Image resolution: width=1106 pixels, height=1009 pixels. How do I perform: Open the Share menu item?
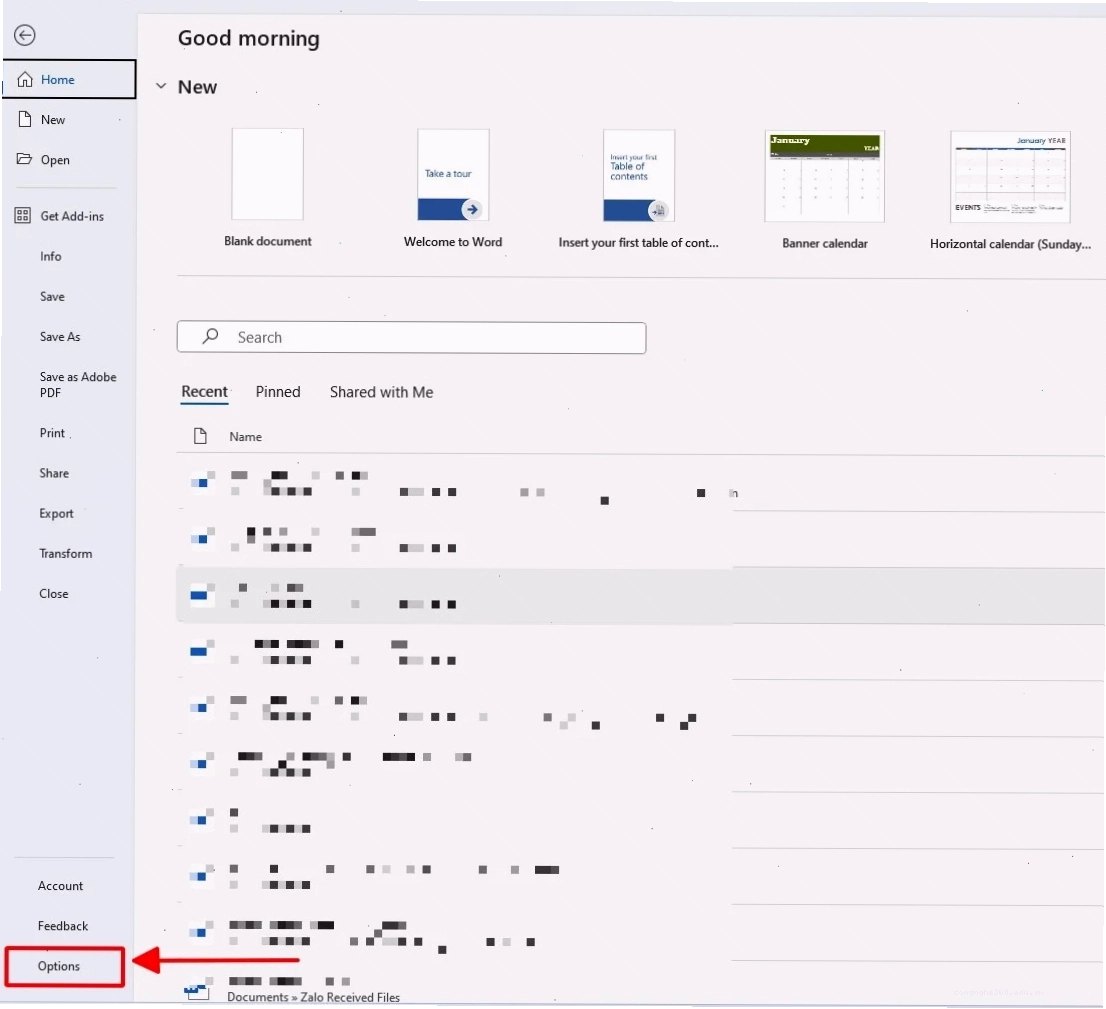pos(54,473)
